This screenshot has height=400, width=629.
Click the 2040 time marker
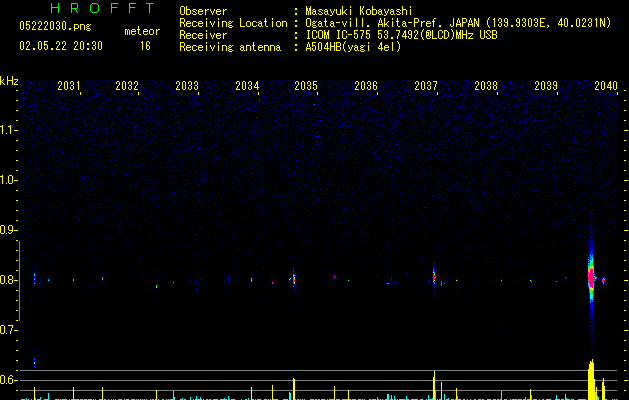[606, 86]
